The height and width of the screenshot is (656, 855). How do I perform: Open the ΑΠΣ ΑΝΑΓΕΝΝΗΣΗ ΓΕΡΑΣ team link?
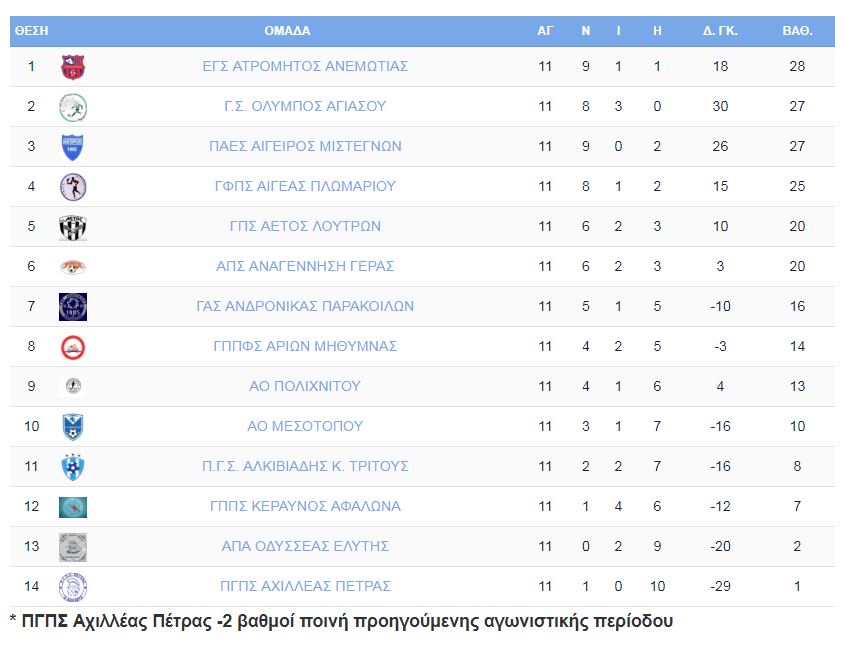(x=305, y=266)
